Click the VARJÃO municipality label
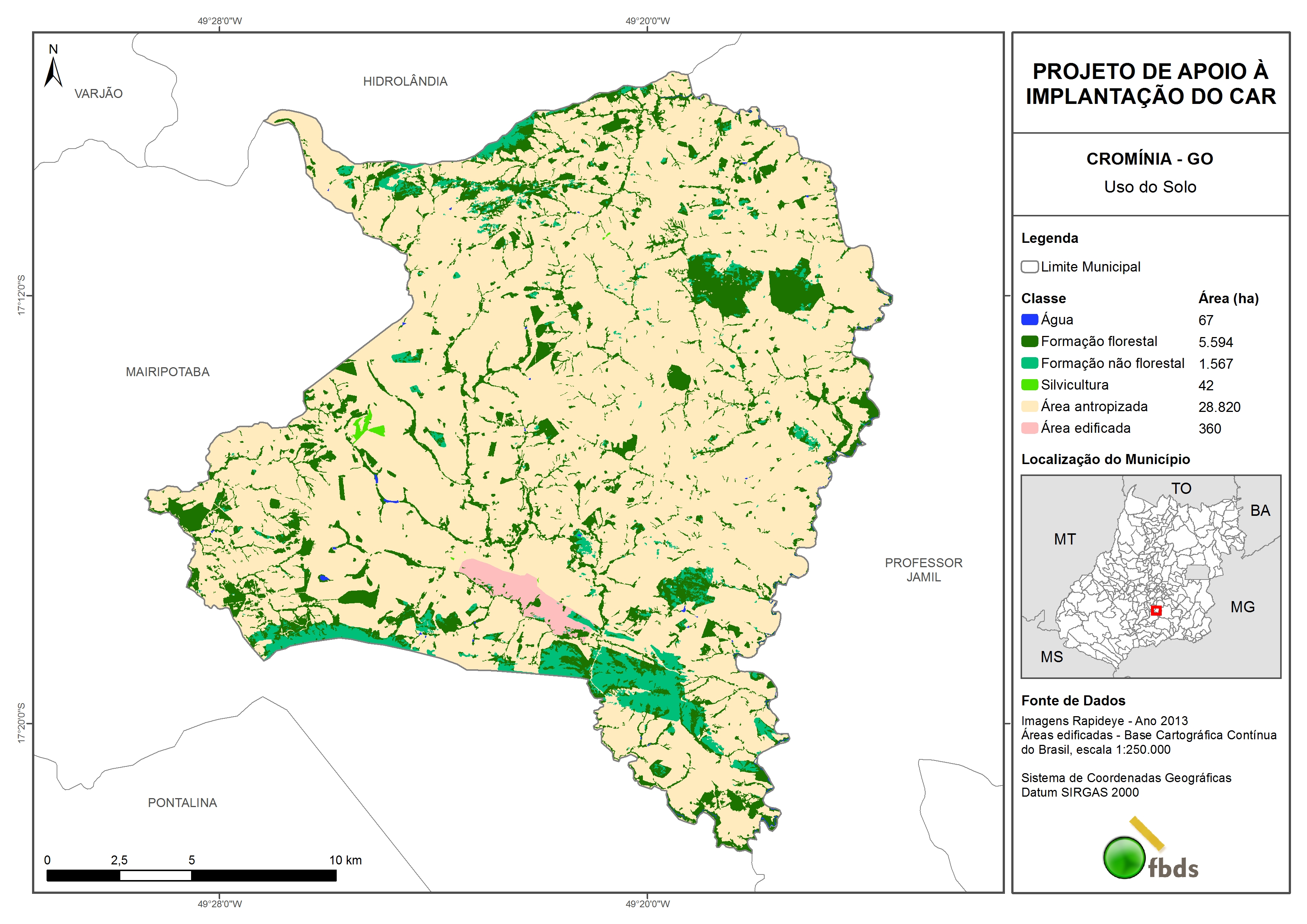1307x924 pixels. click(x=98, y=93)
